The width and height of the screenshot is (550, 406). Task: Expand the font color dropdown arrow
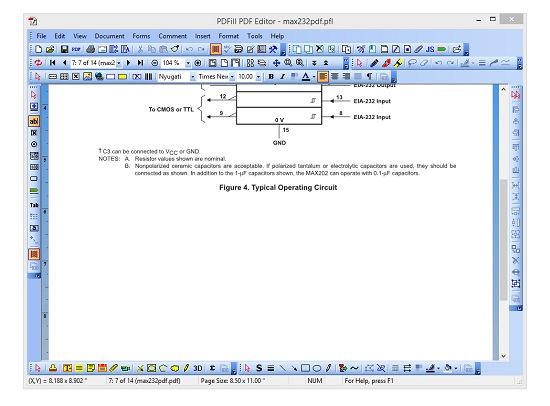pos(314,76)
